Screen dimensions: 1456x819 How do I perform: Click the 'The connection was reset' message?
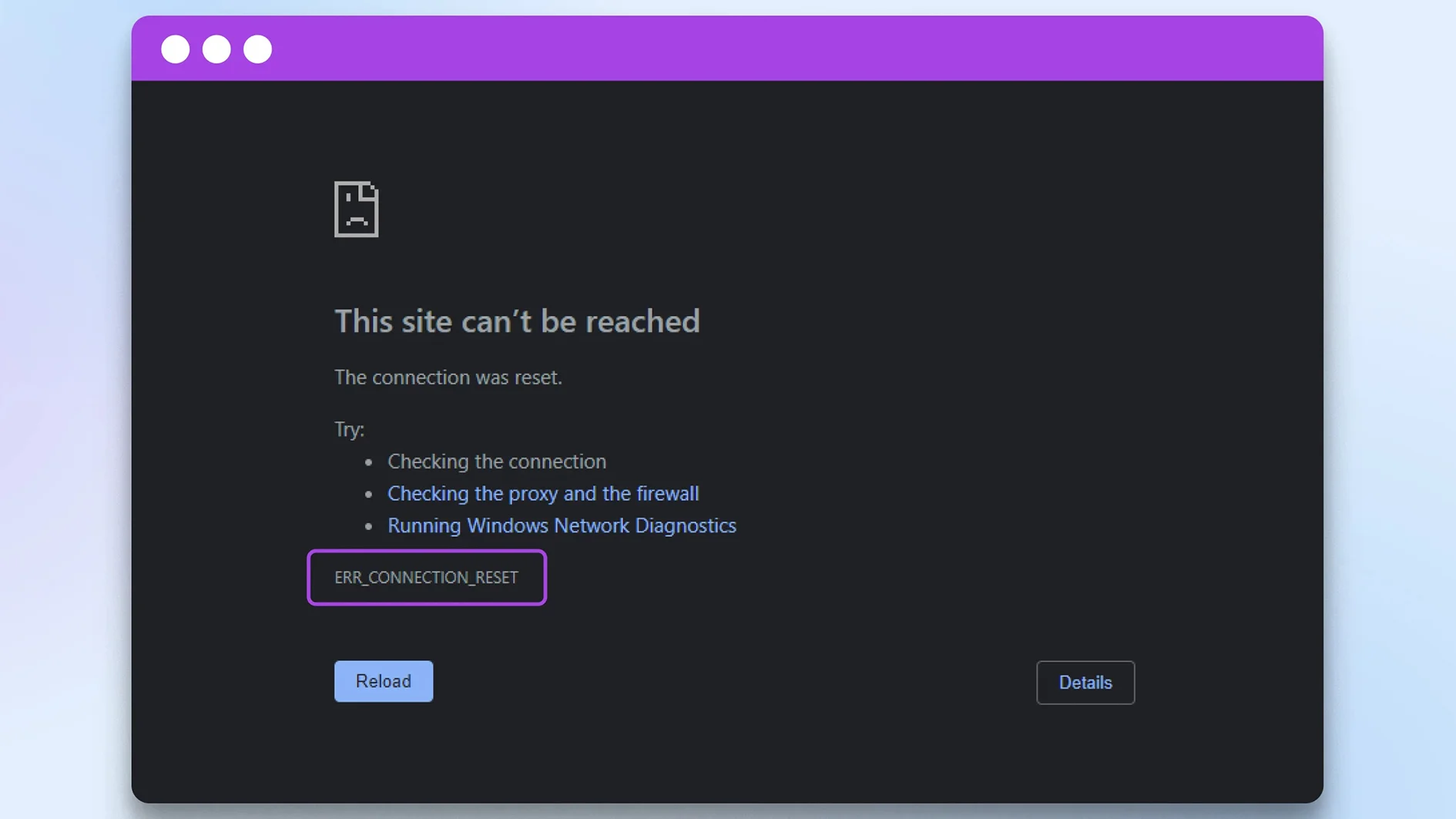(x=448, y=377)
